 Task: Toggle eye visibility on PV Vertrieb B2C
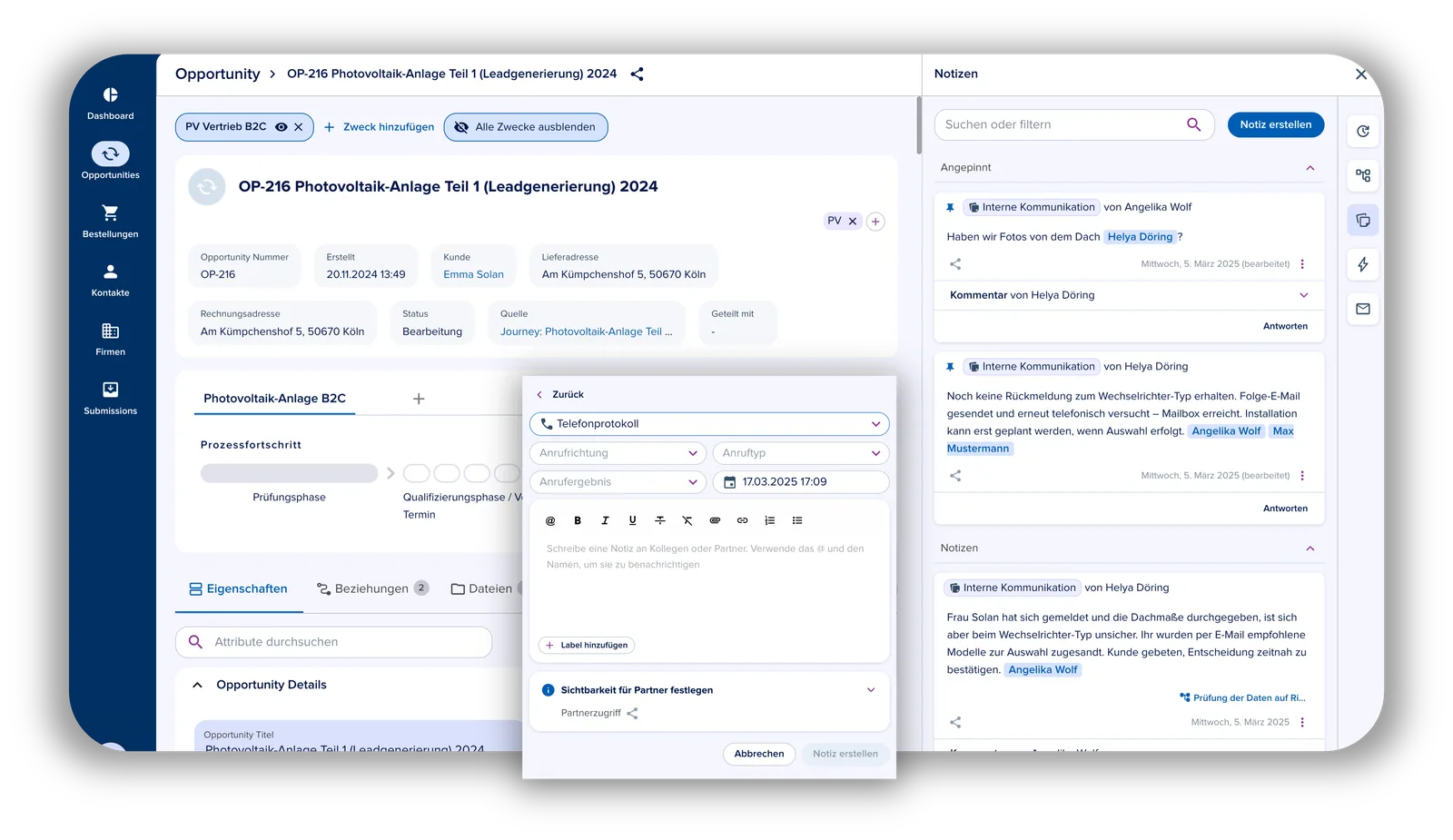281,127
